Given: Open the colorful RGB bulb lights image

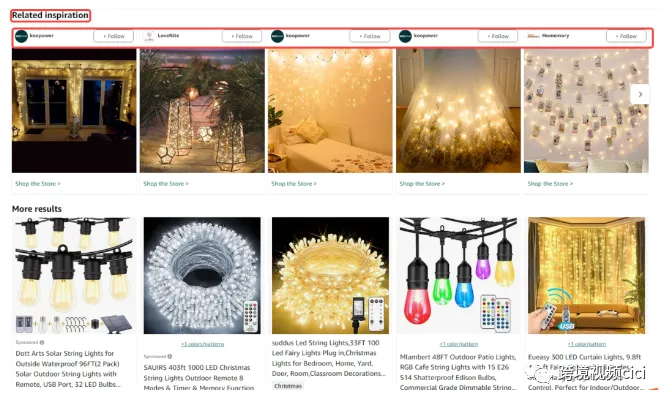Looking at the screenshot, I should [459, 275].
